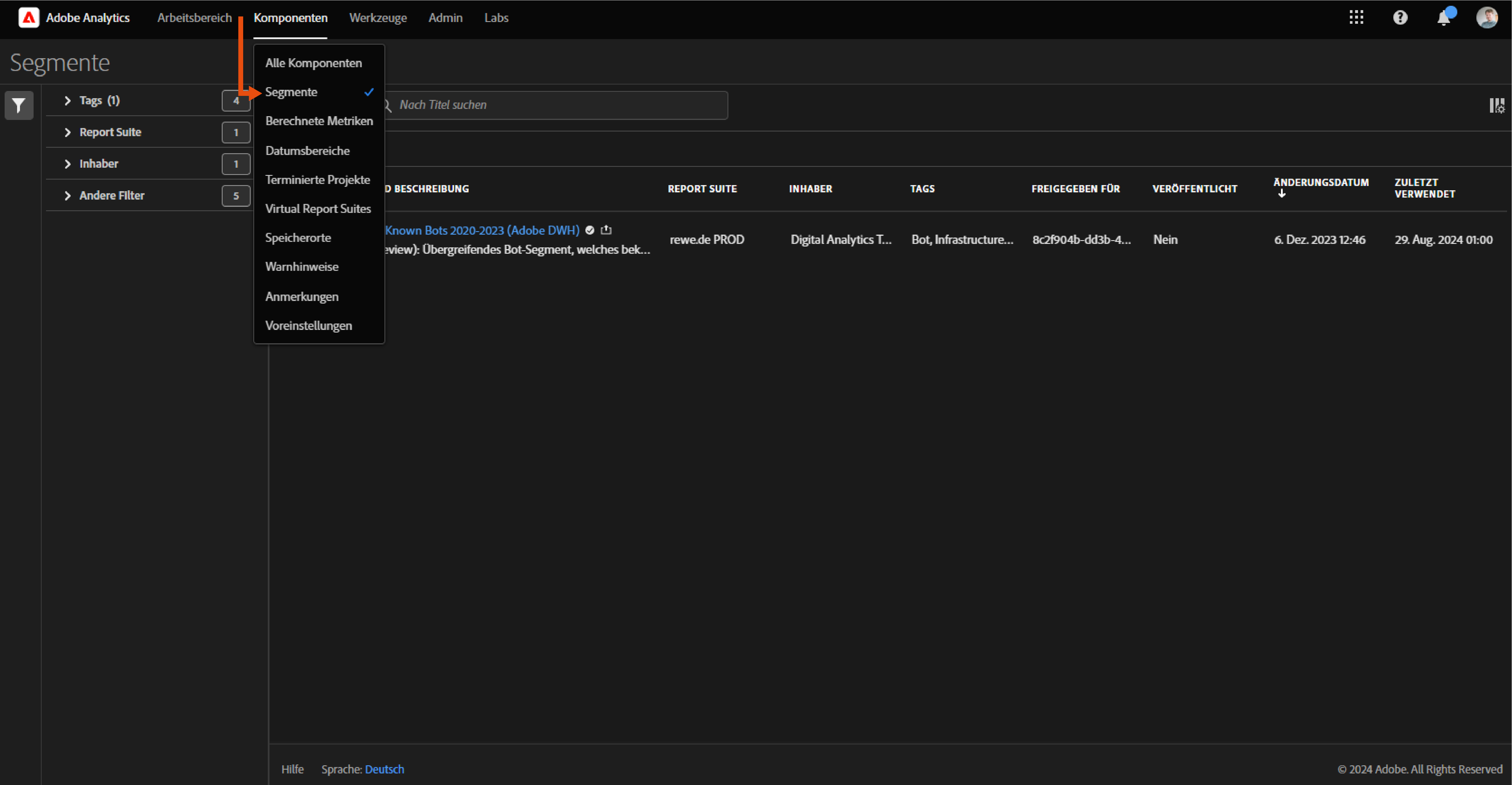
Task: Select Voreinstellungen from the dropdown
Action: (x=319, y=325)
